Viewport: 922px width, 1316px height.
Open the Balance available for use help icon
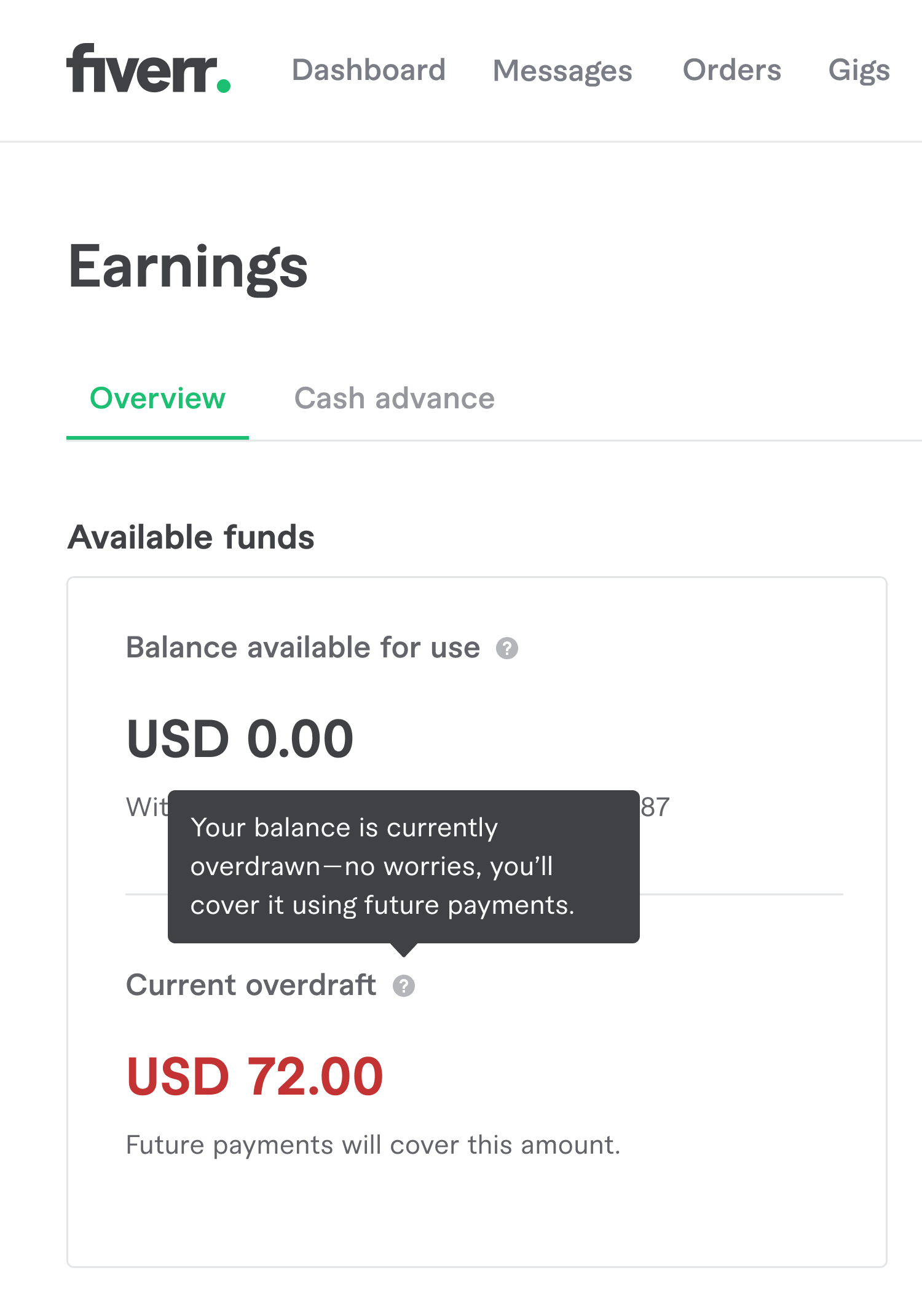(506, 648)
